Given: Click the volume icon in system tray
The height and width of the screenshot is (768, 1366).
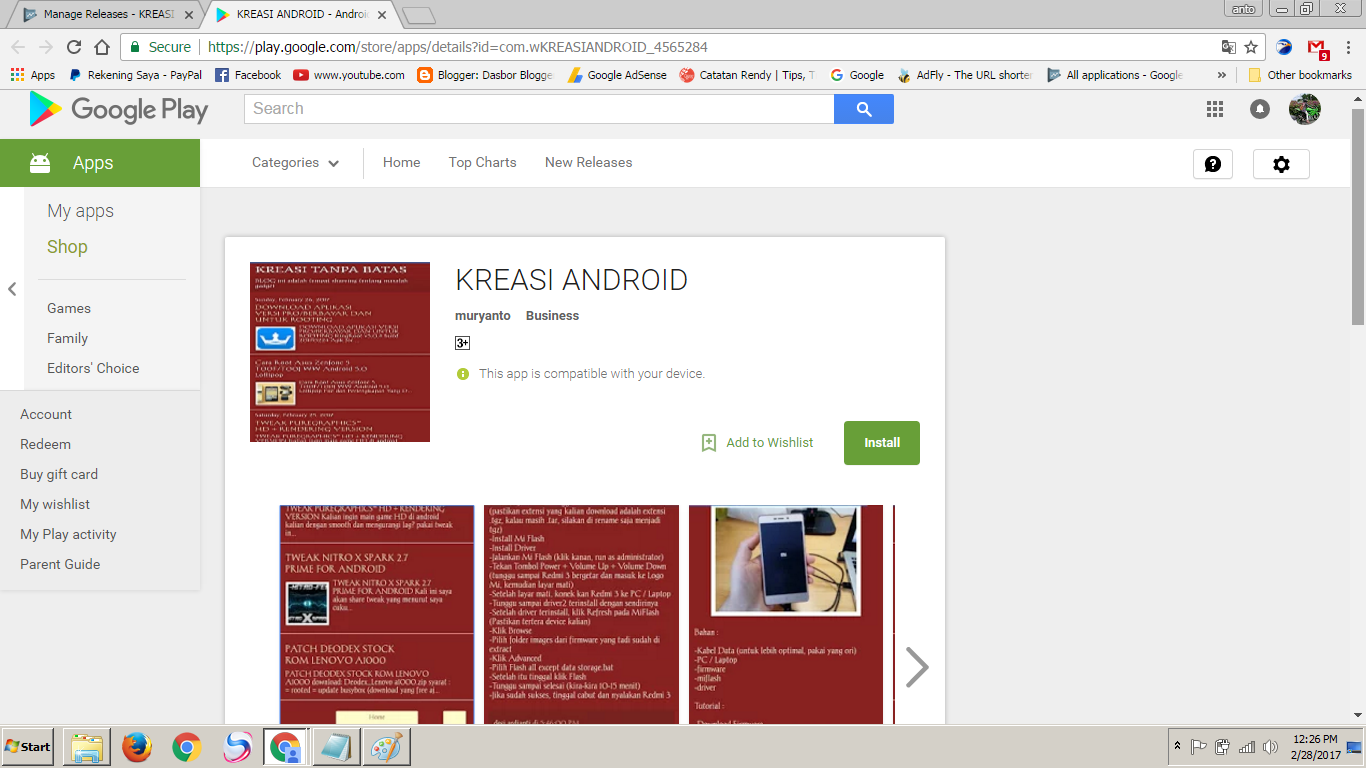Looking at the screenshot, I should (1271, 747).
